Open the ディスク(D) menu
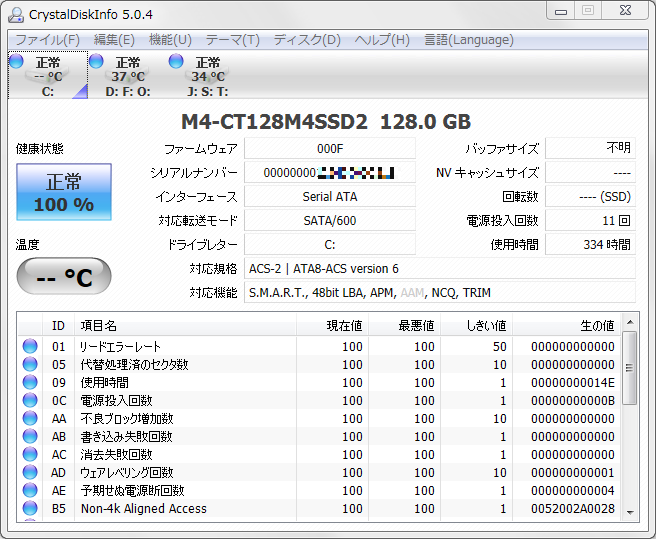This screenshot has width=656, height=539. pyautogui.click(x=307, y=40)
